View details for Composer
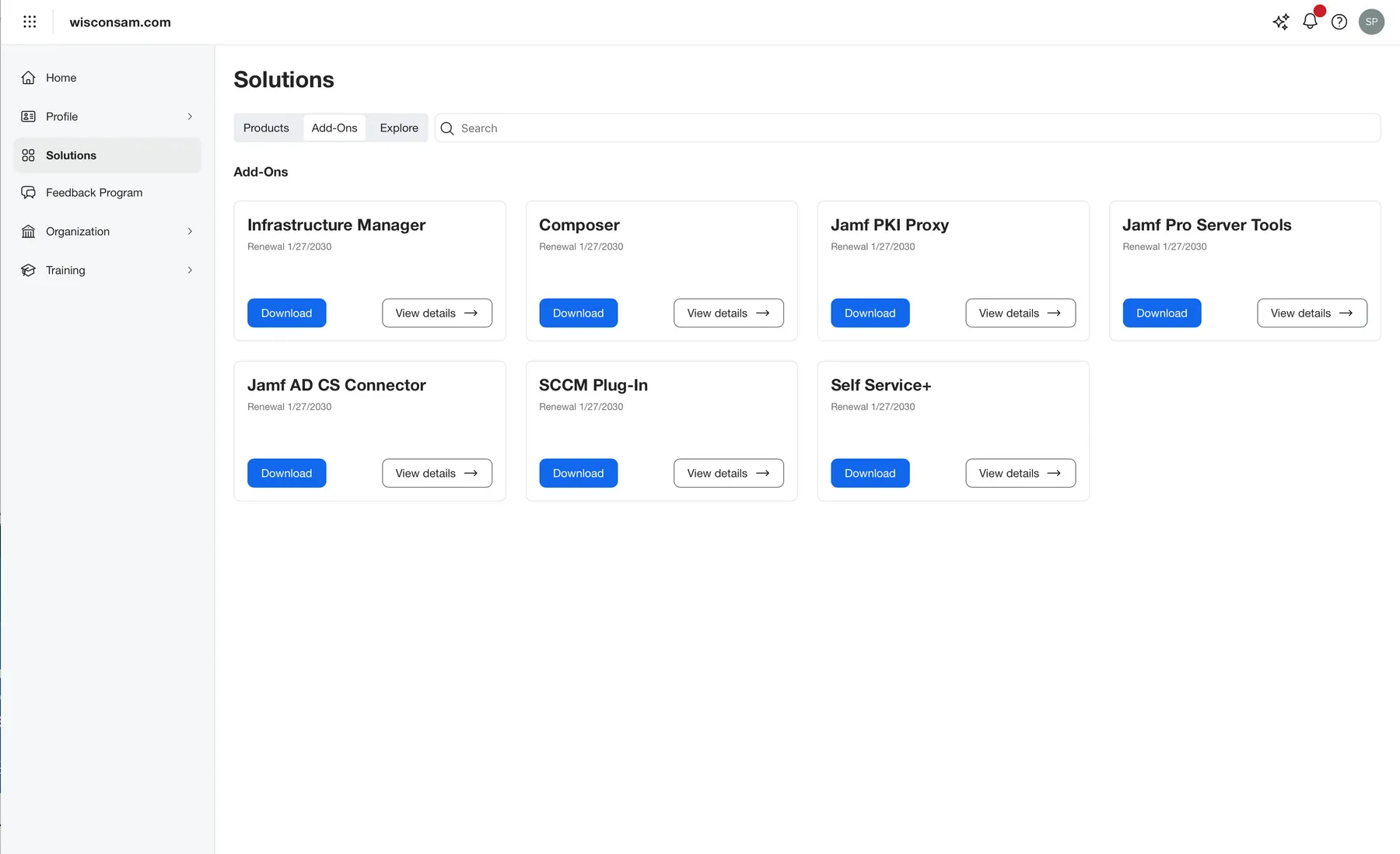Image resolution: width=1400 pixels, height=854 pixels. tap(729, 313)
